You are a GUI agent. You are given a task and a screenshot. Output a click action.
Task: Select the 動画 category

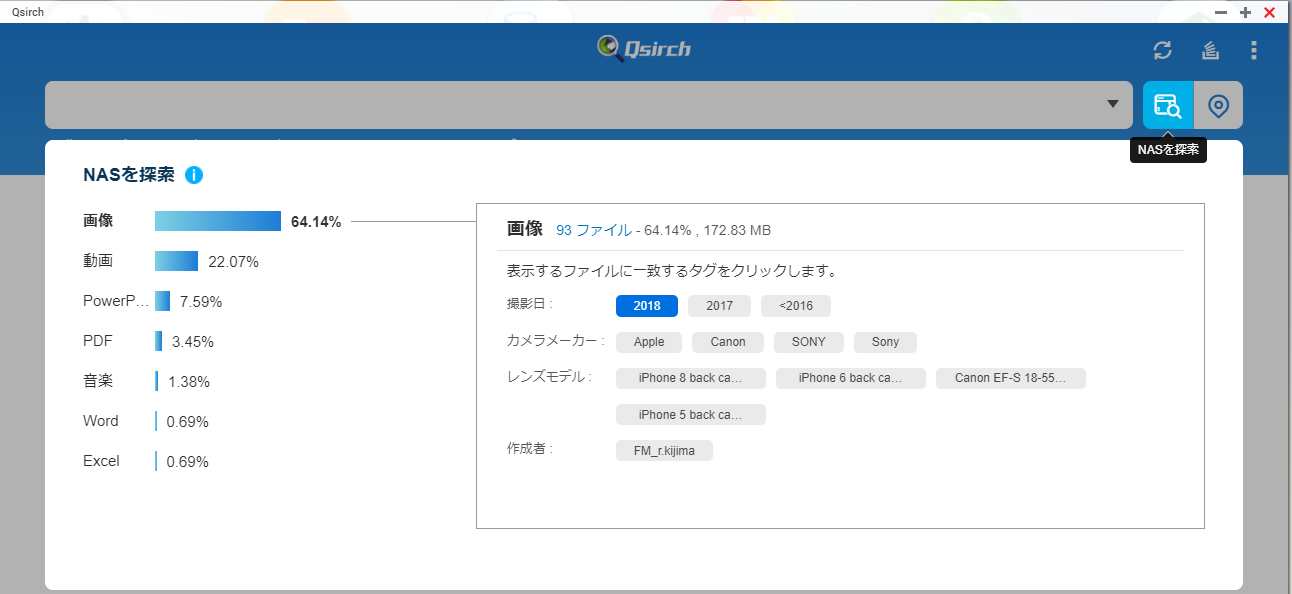(x=98, y=261)
